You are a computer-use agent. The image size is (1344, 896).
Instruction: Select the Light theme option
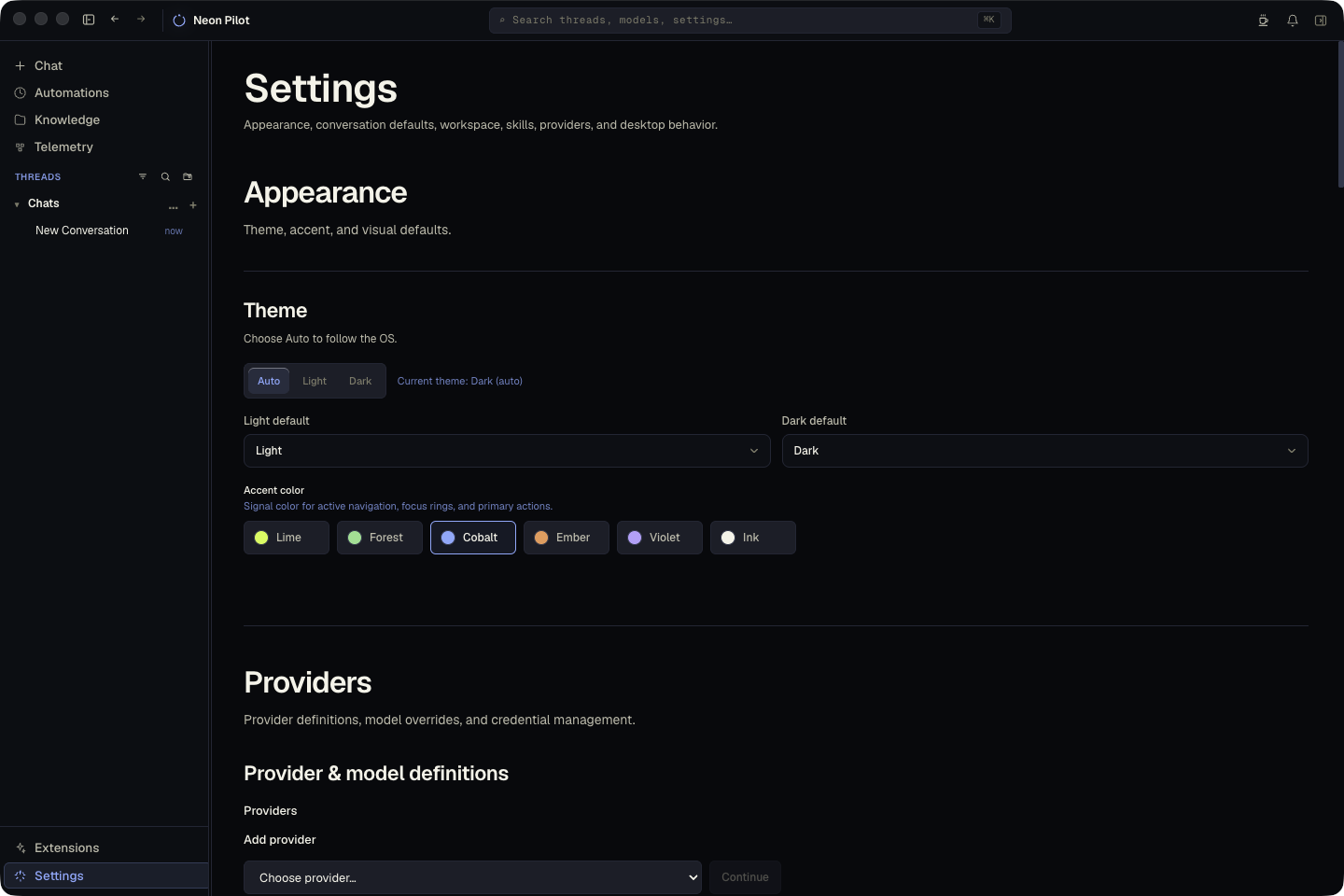tap(315, 381)
